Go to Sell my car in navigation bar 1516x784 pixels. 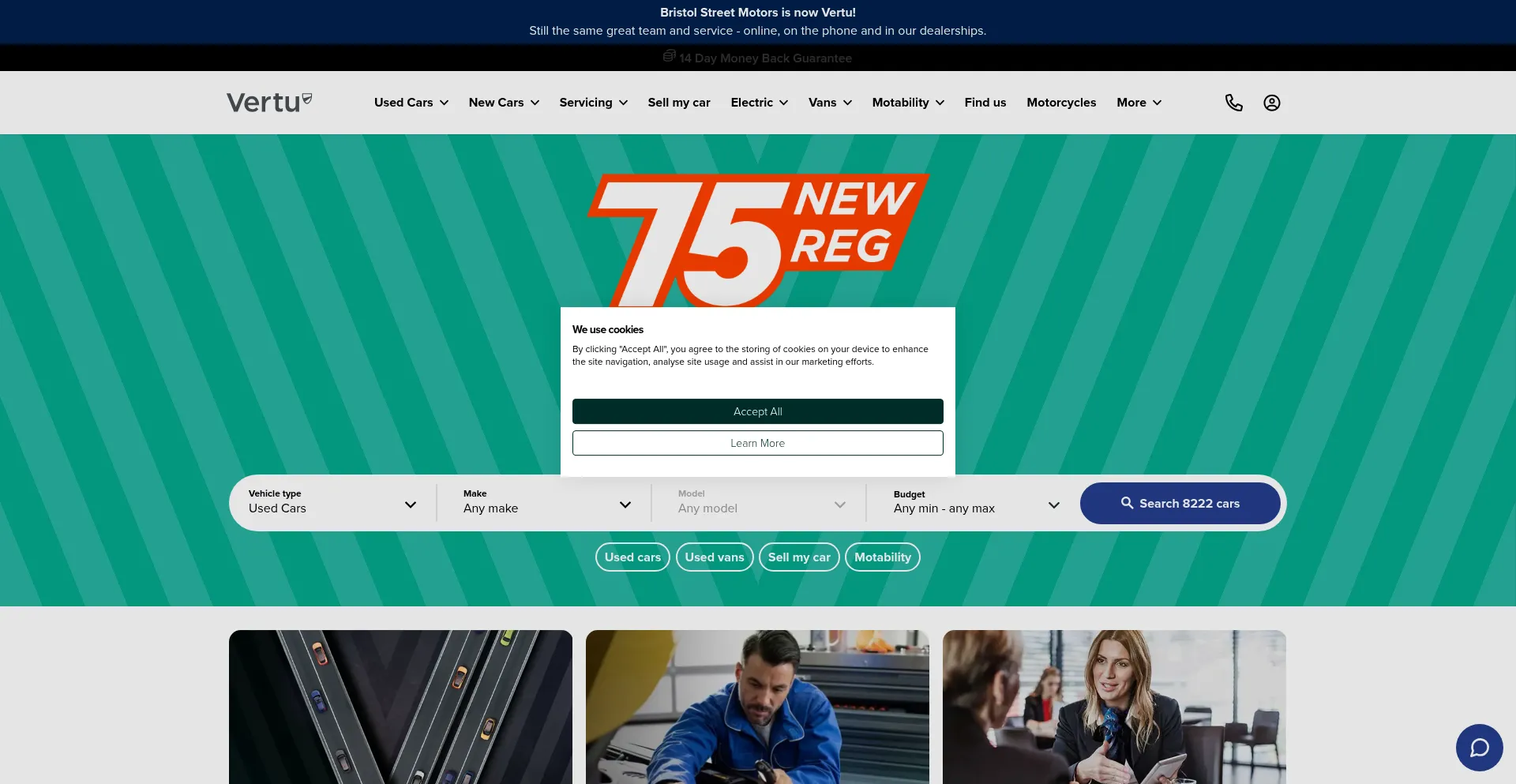(679, 103)
